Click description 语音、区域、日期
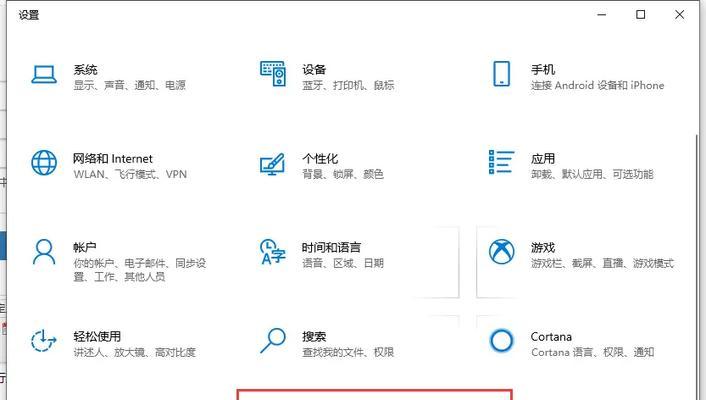 tap(343, 263)
